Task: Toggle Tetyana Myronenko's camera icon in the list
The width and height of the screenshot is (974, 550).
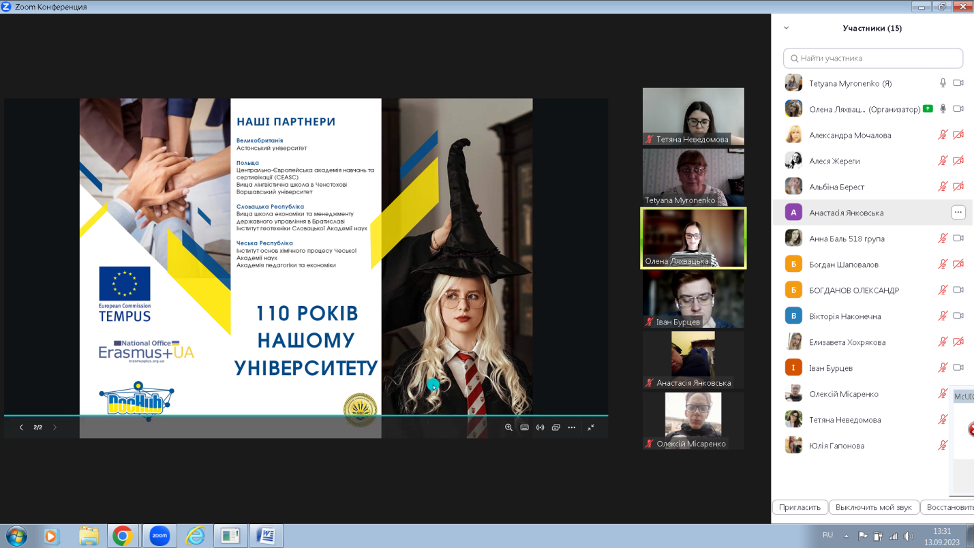Action: pyautogui.click(x=958, y=83)
